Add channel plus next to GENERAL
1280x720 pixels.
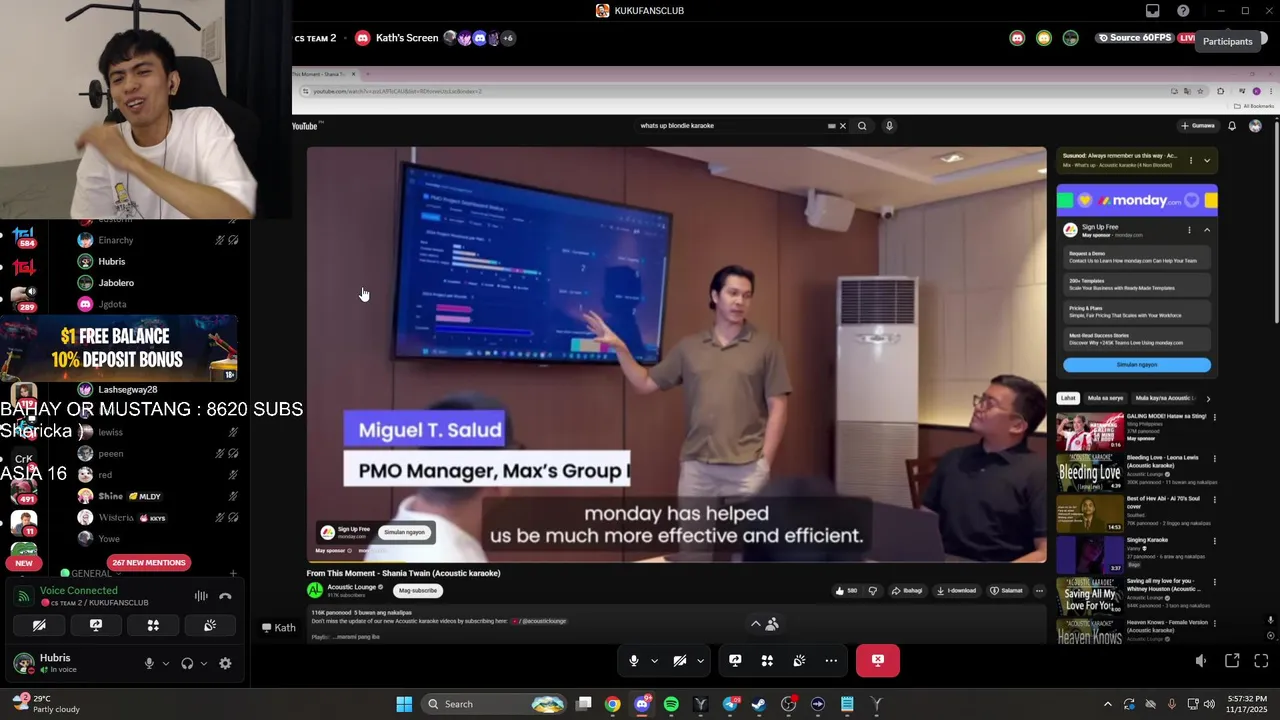(233, 573)
